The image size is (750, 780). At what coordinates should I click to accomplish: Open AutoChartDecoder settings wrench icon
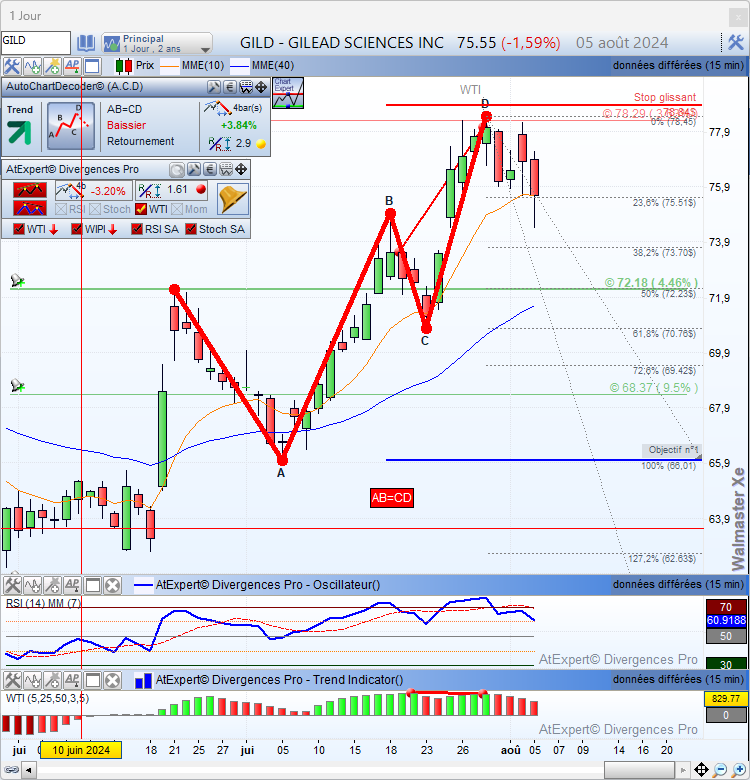[214, 88]
